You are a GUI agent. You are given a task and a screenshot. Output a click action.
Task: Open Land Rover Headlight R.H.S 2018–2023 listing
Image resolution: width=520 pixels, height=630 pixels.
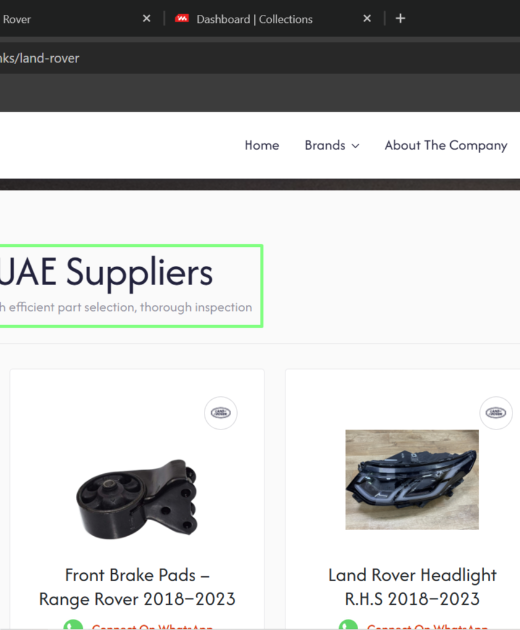click(x=412, y=587)
